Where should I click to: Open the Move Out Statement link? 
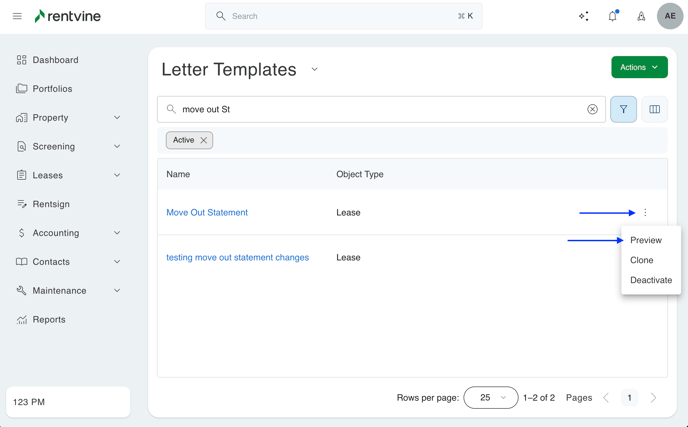click(x=207, y=212)
